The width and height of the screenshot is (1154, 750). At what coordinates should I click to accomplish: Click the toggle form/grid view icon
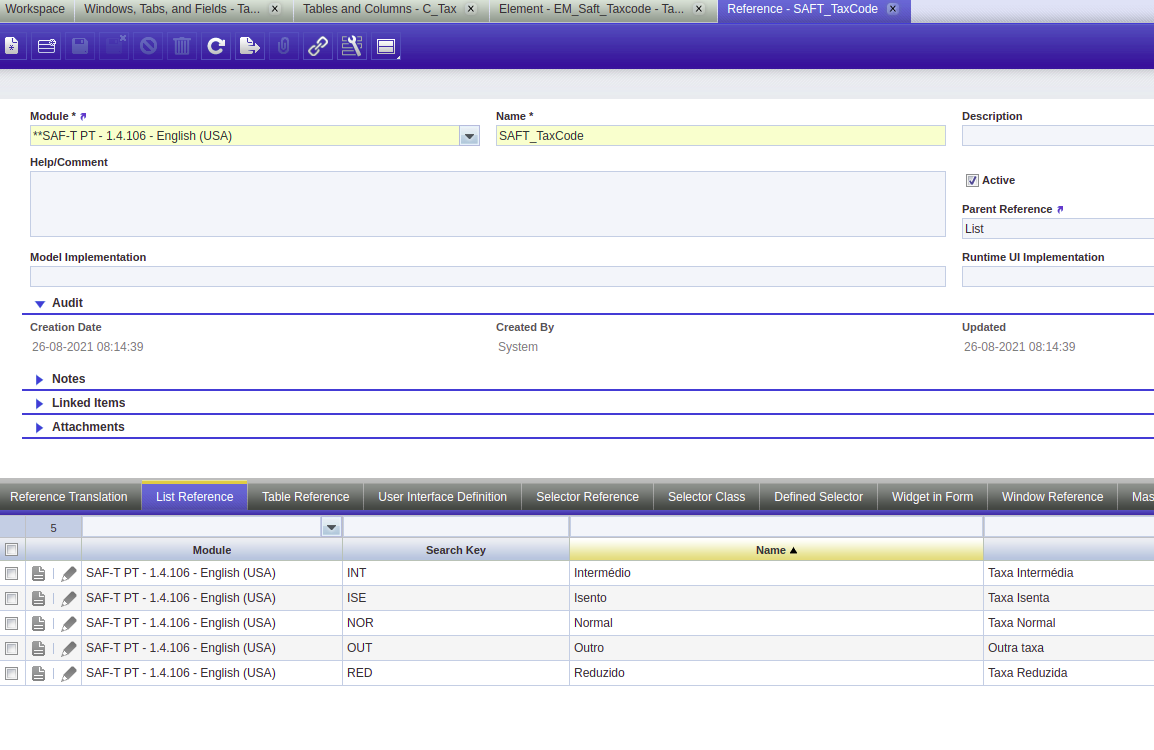click(x=386, y=46)
